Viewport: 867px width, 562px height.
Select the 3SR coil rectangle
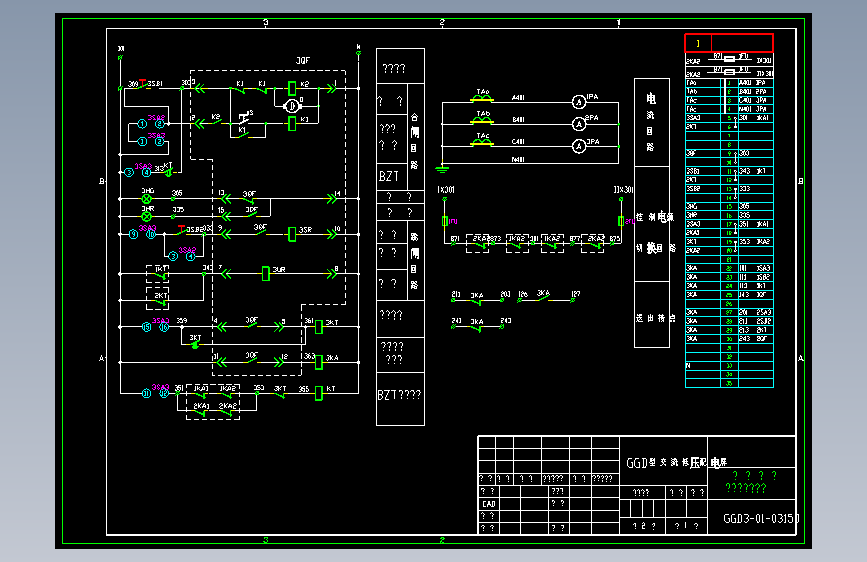click(x=292, y=234)
